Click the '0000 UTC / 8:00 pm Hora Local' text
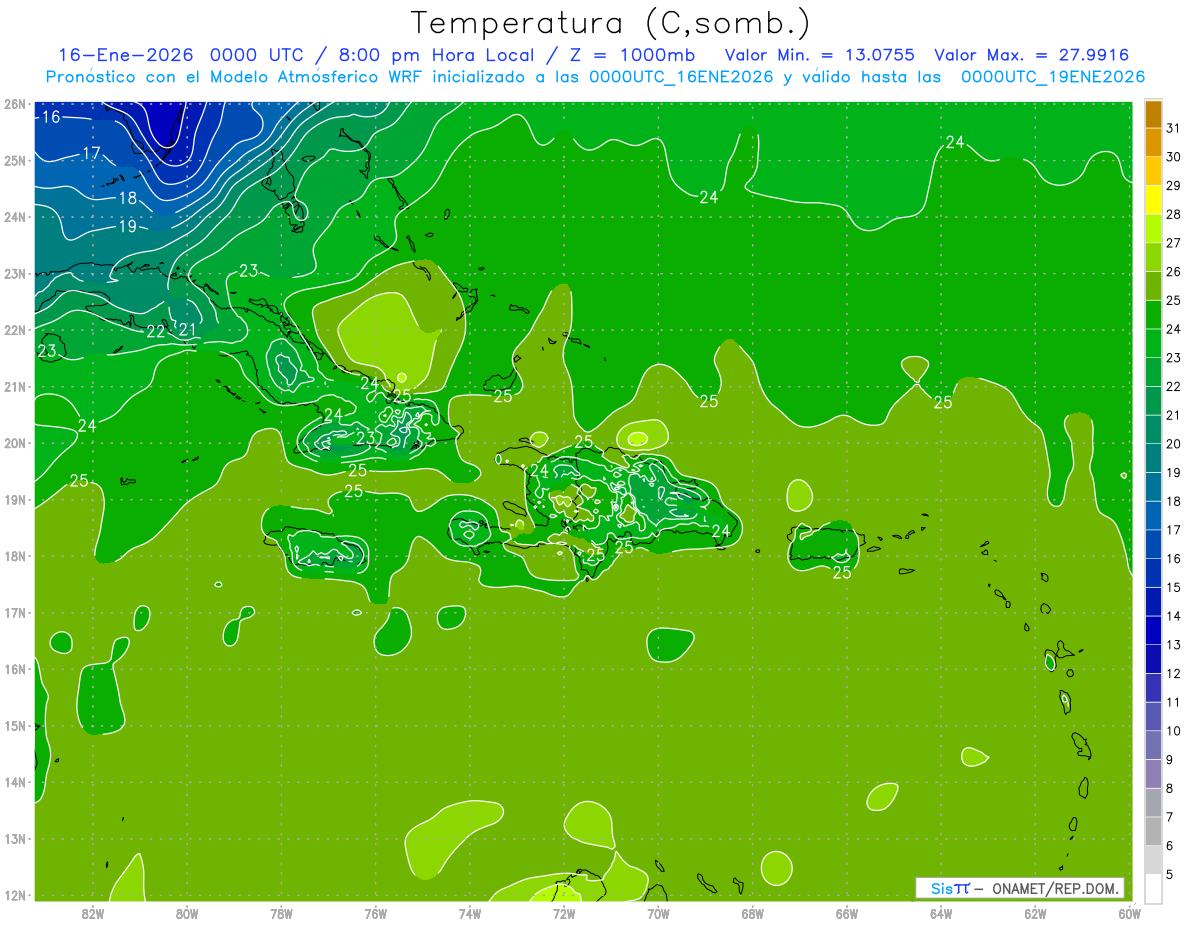This screenshot has height=927, width=1200. pyautogui.click(x=374, y=55)
